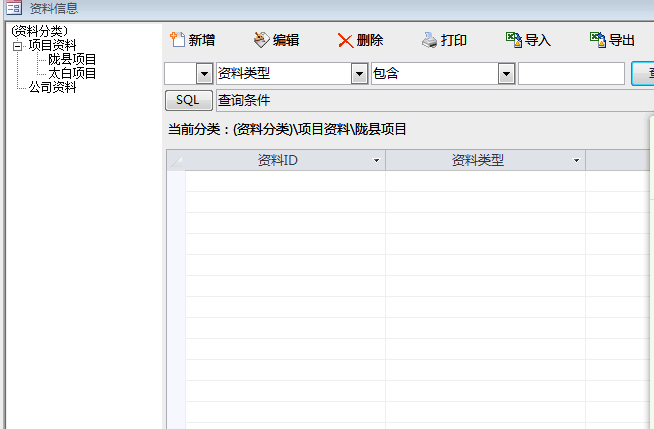Click the search value text field

571,74
